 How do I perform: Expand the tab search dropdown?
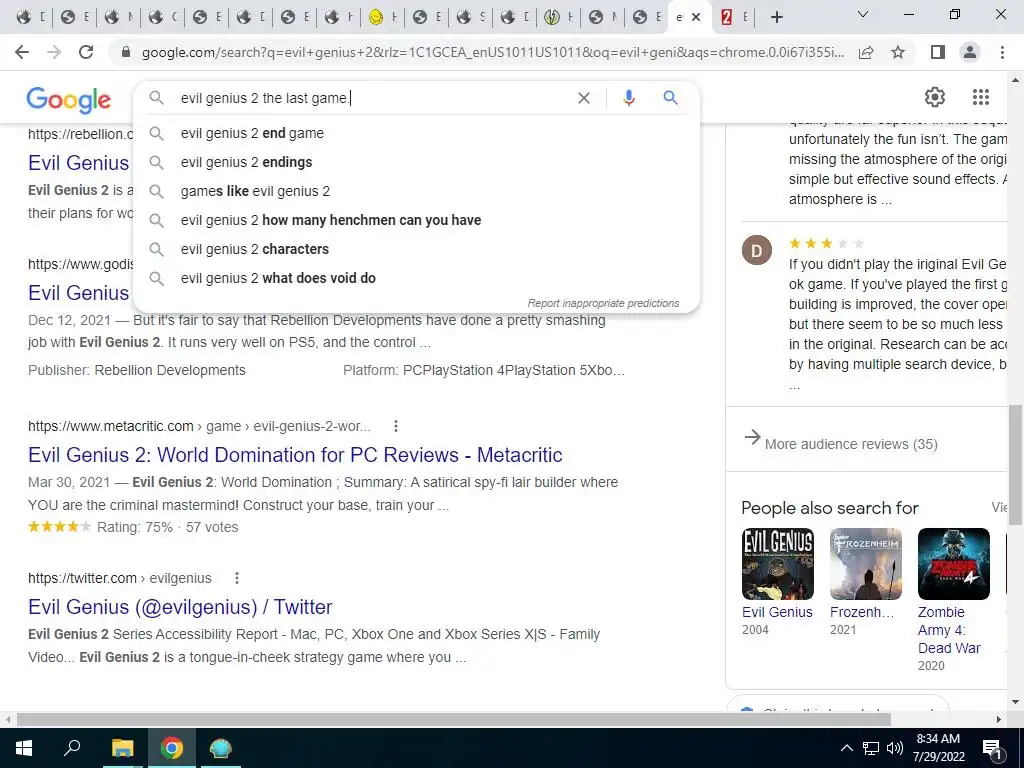[863, 14]
